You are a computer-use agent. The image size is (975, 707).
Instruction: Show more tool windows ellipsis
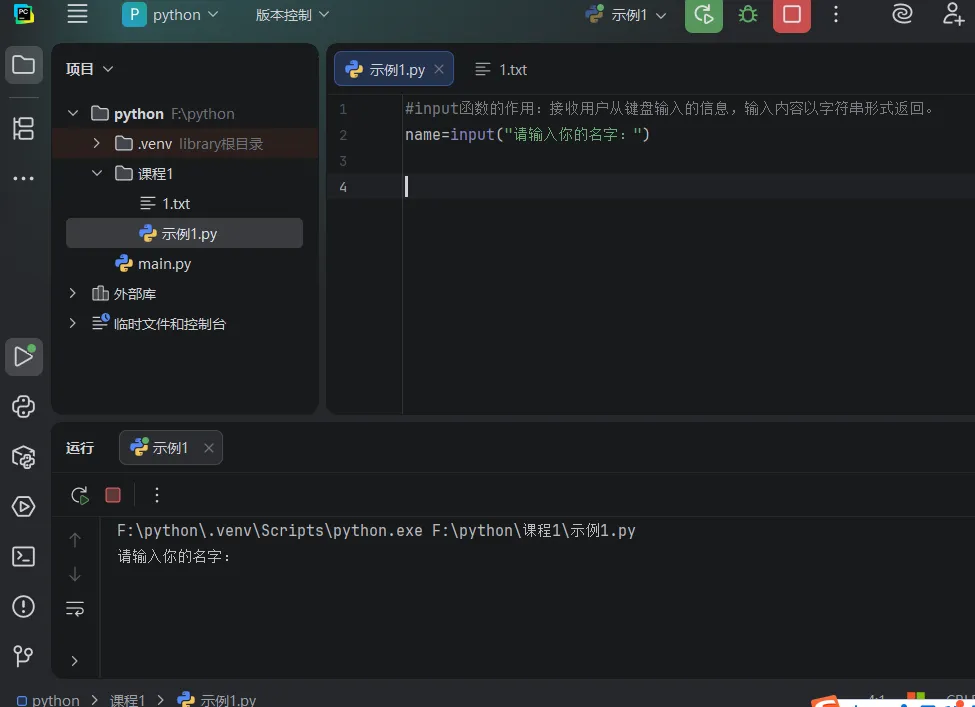point(24,178)
